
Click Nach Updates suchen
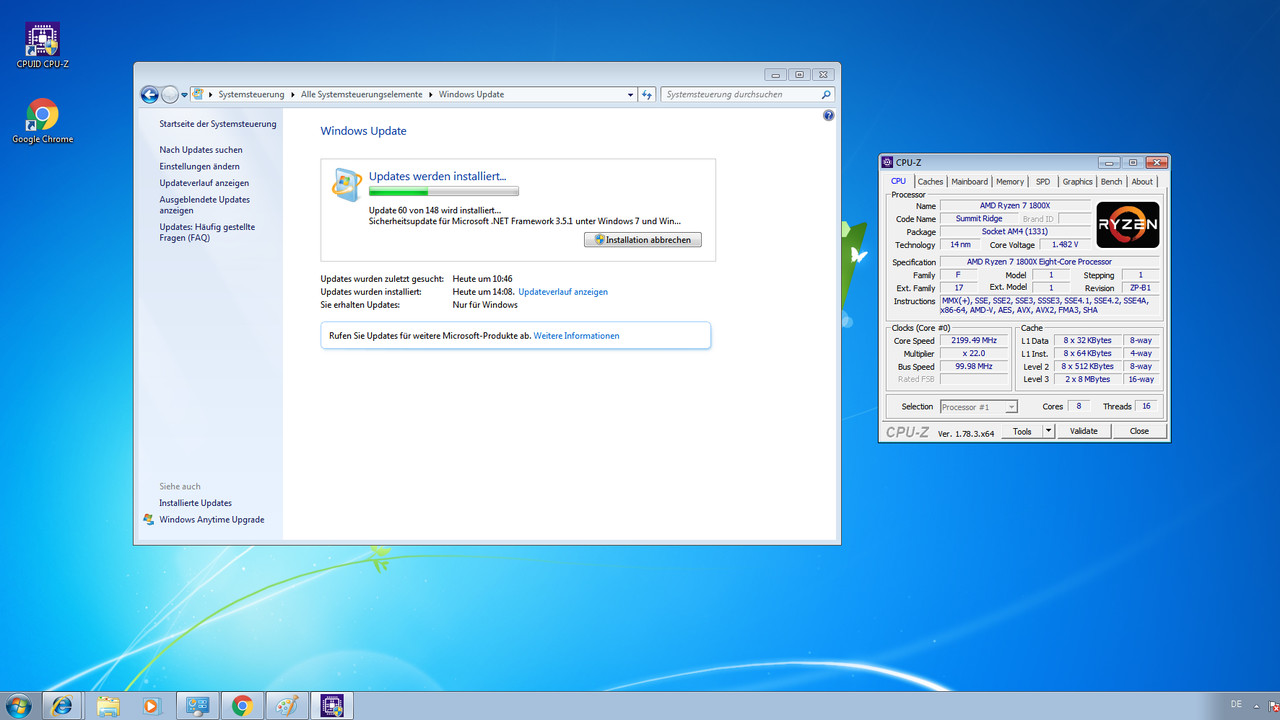pos(201,150)
